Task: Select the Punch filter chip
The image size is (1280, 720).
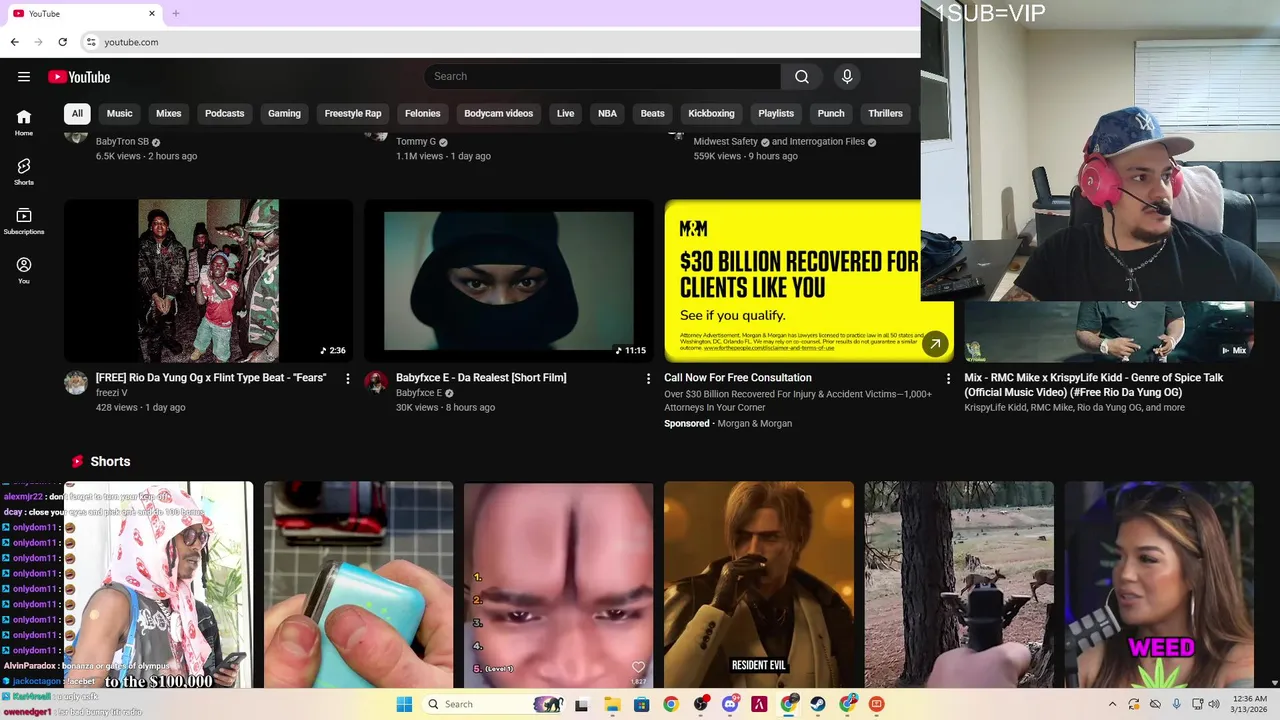Action: [x=831, y=113]
